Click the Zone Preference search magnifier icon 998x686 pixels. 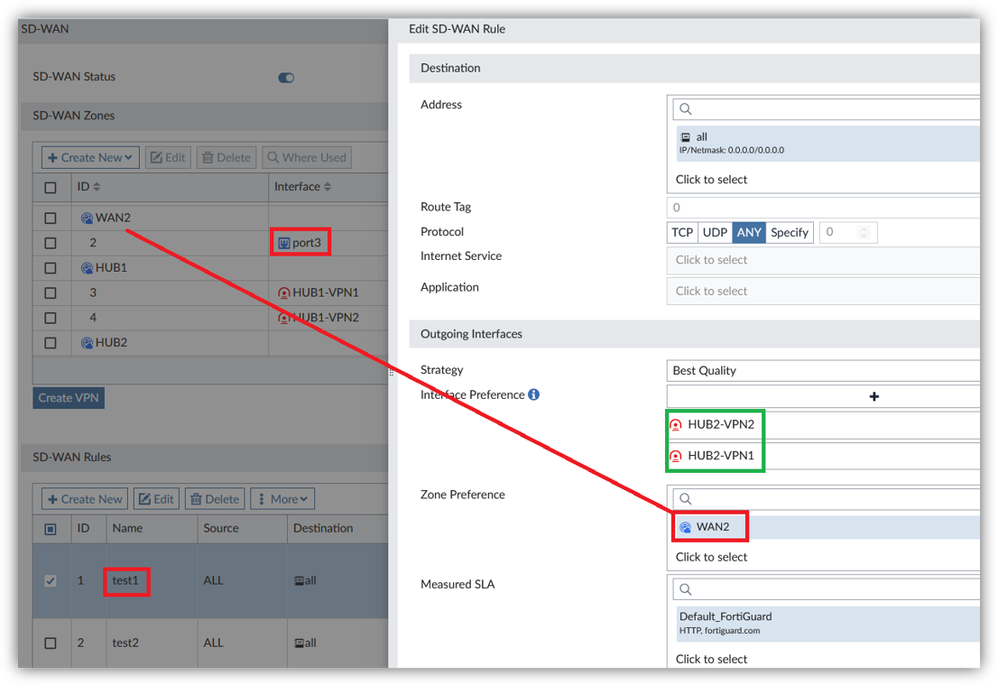point(685,499)
